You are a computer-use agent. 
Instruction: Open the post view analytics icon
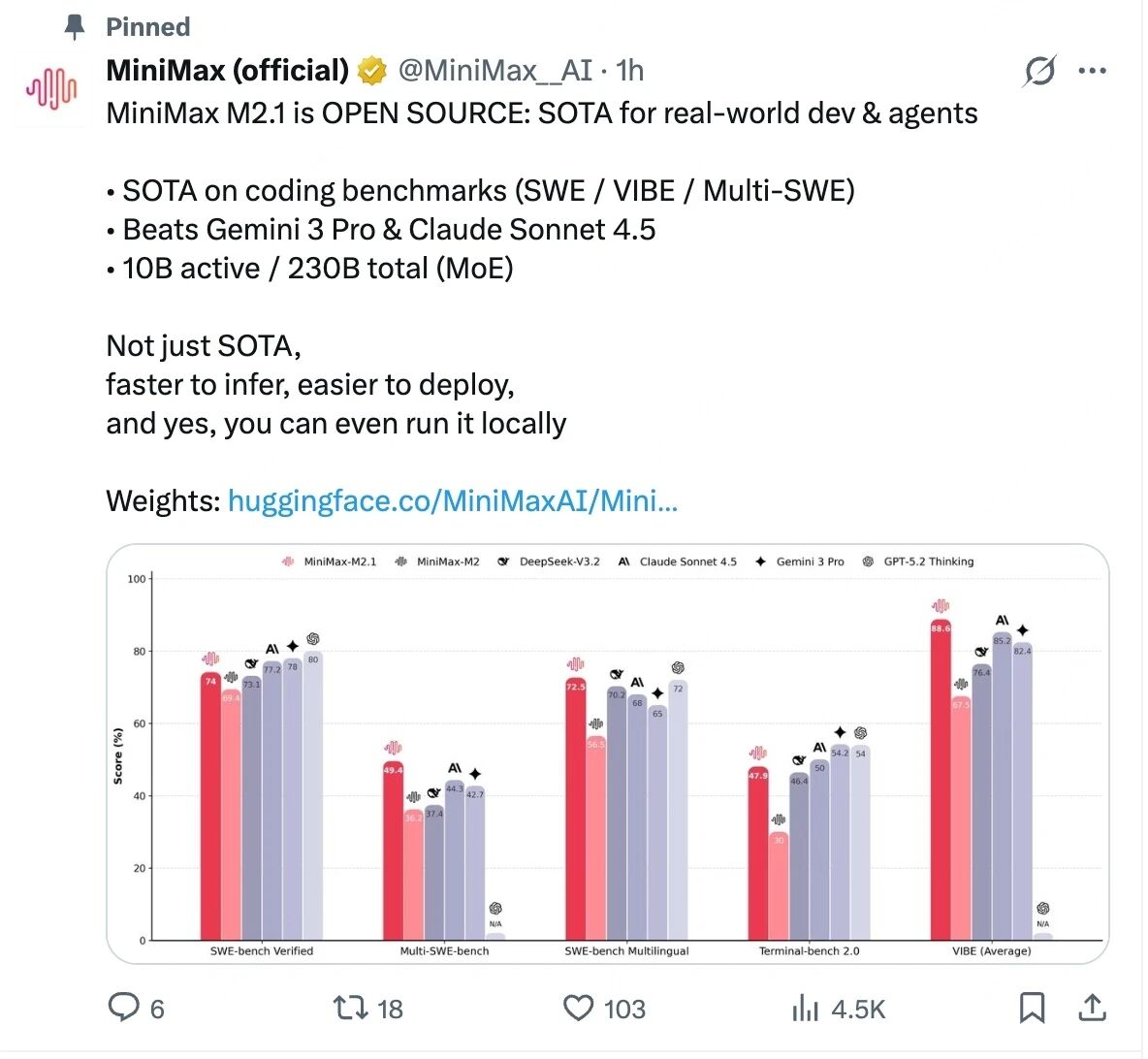pyautogui.click(x=806, y=1008)
